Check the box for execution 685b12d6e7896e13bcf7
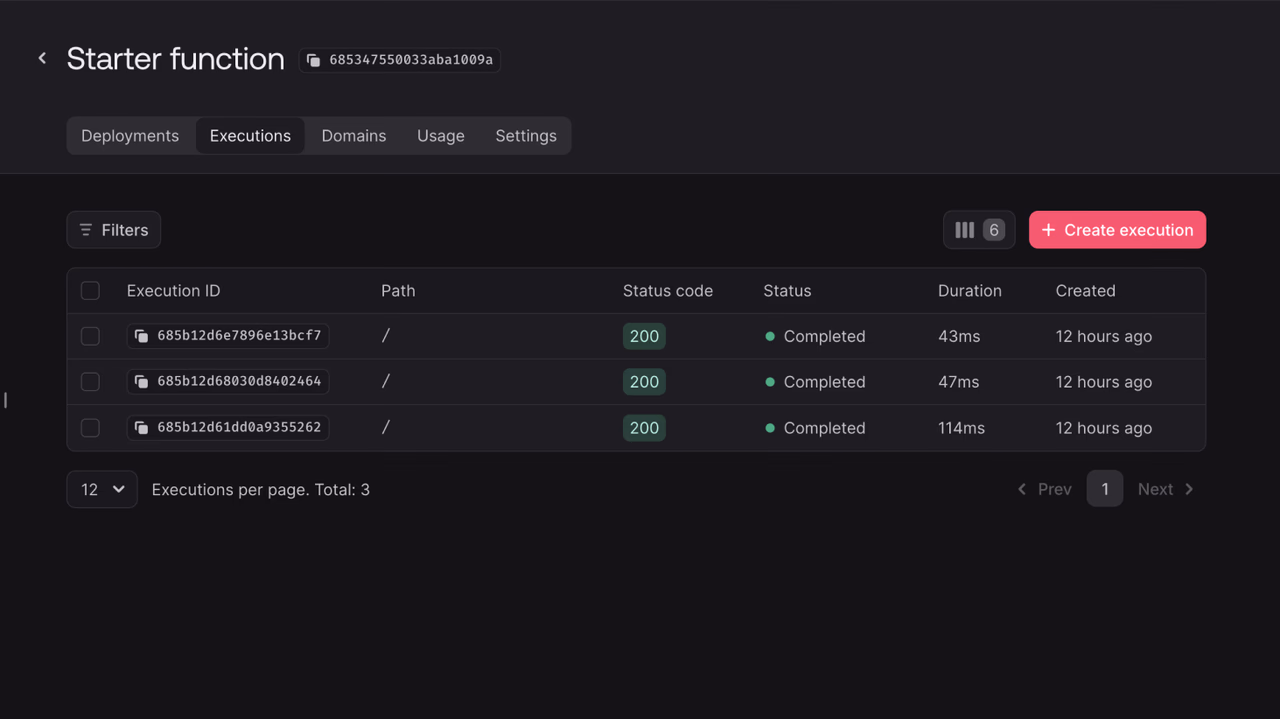The image size is (1280, 719). click(x=90, y=336)
